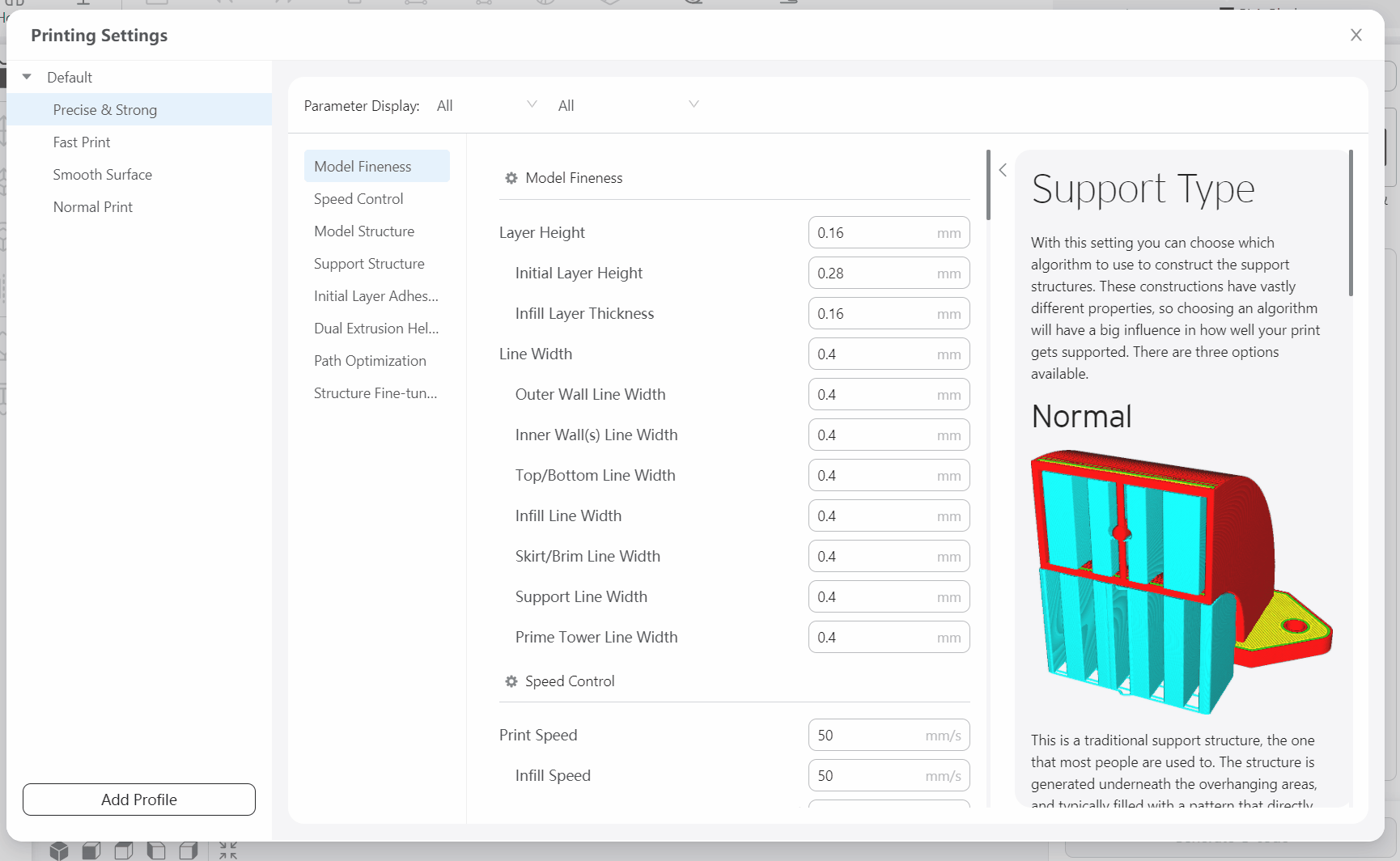Edit the Inner Wall(s) Line Width field
Viewport: 1400px width, 861px height.
889,435
